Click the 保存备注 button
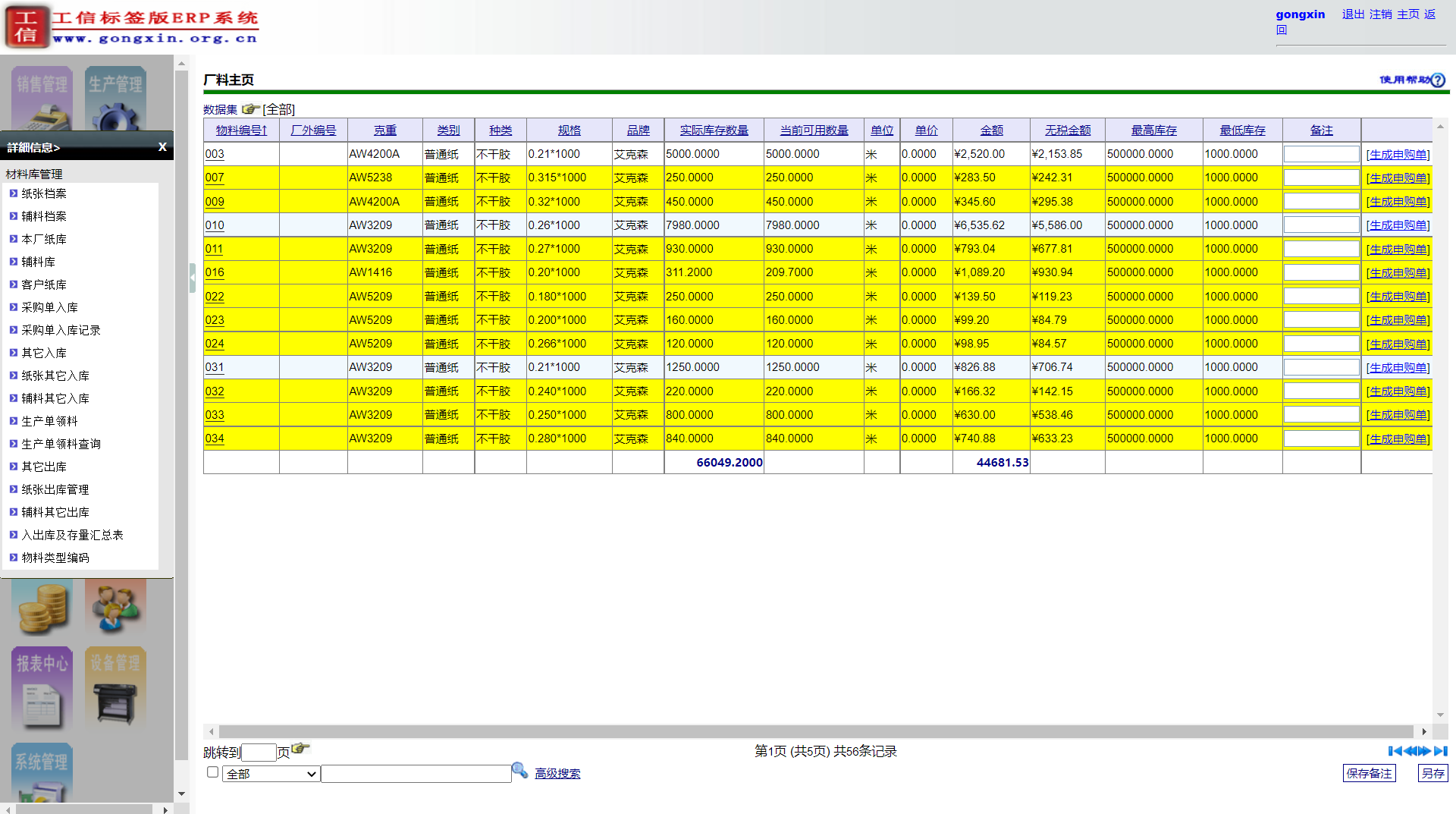Screen dimensions: 1456x814 pos(1369,773)
